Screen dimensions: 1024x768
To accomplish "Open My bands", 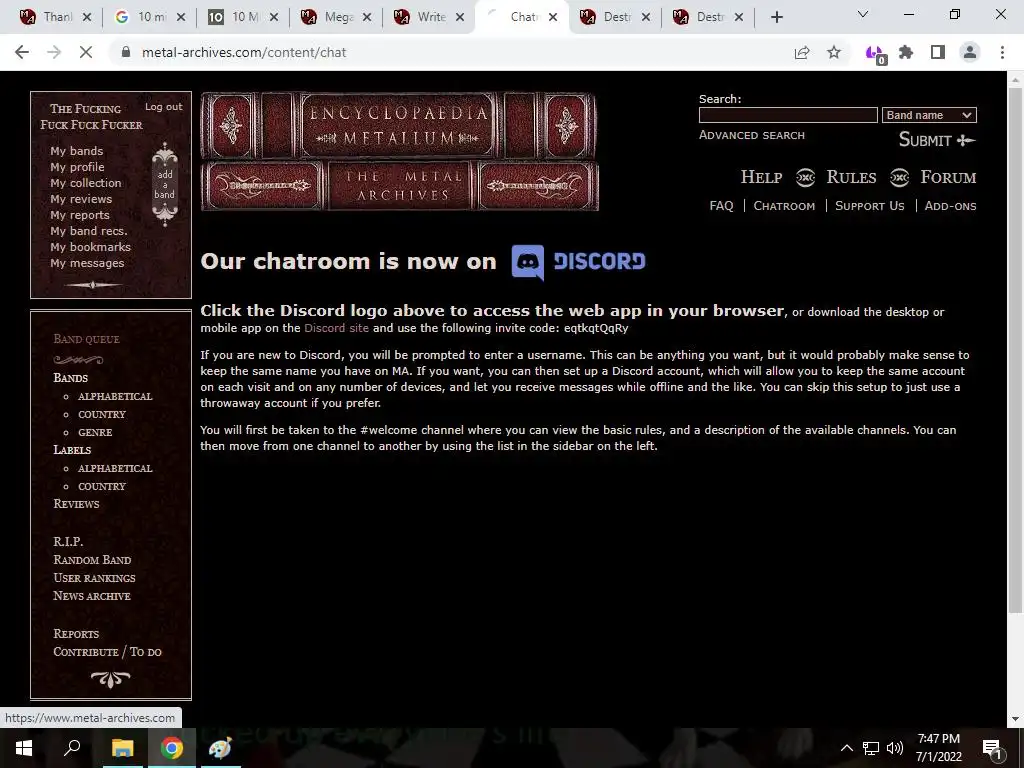I will click(76, 151).
